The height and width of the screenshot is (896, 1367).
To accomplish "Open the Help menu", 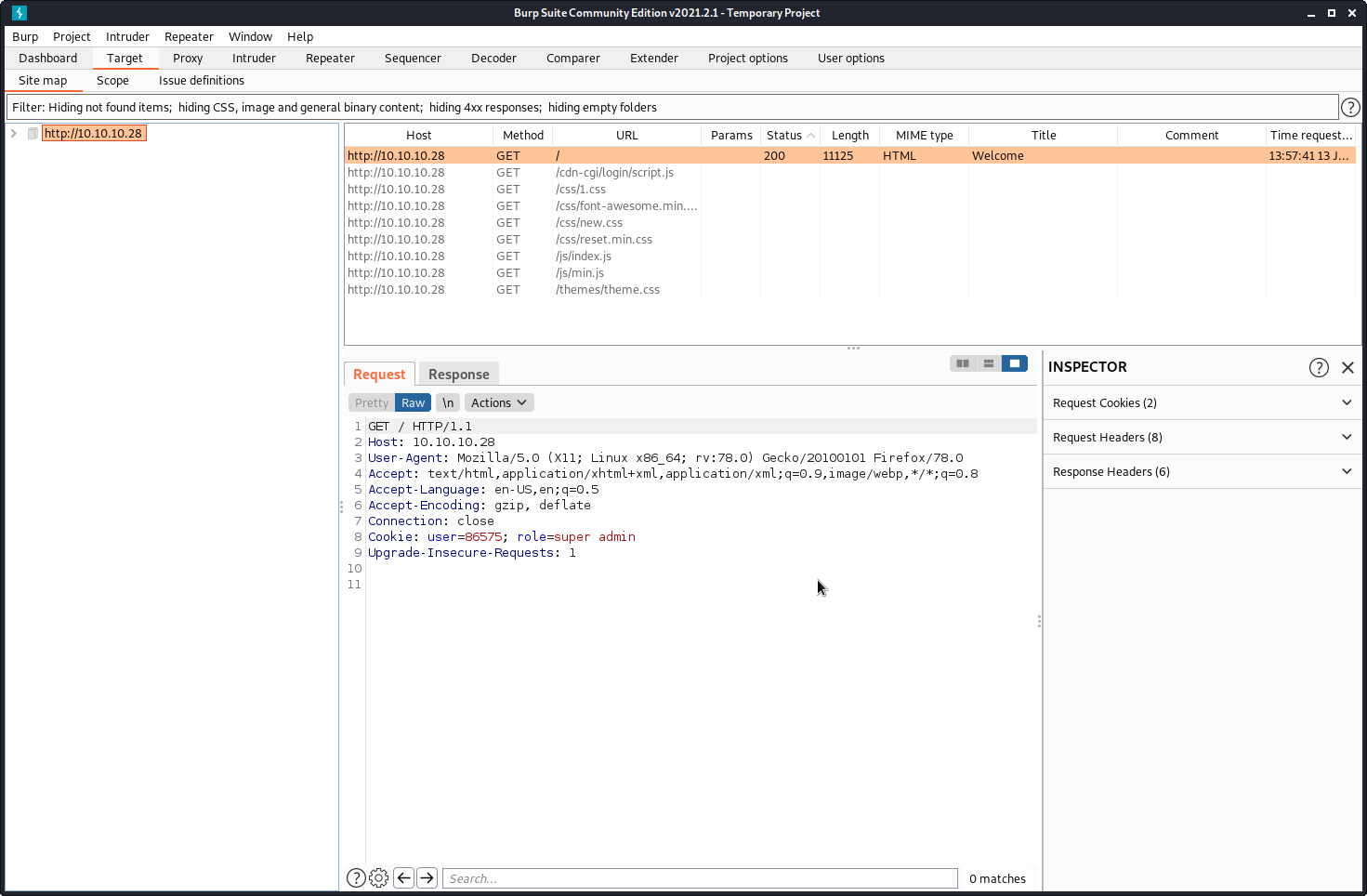I will point(300,36).
